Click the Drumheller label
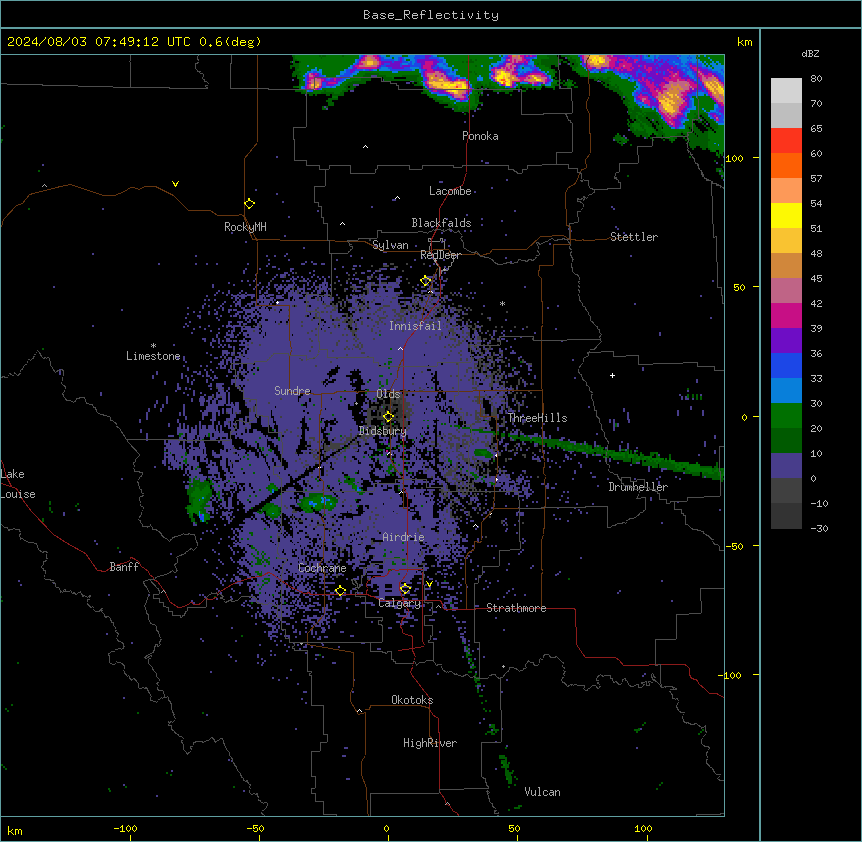Viewport: 862px width, 842px height. pos(638,487)
